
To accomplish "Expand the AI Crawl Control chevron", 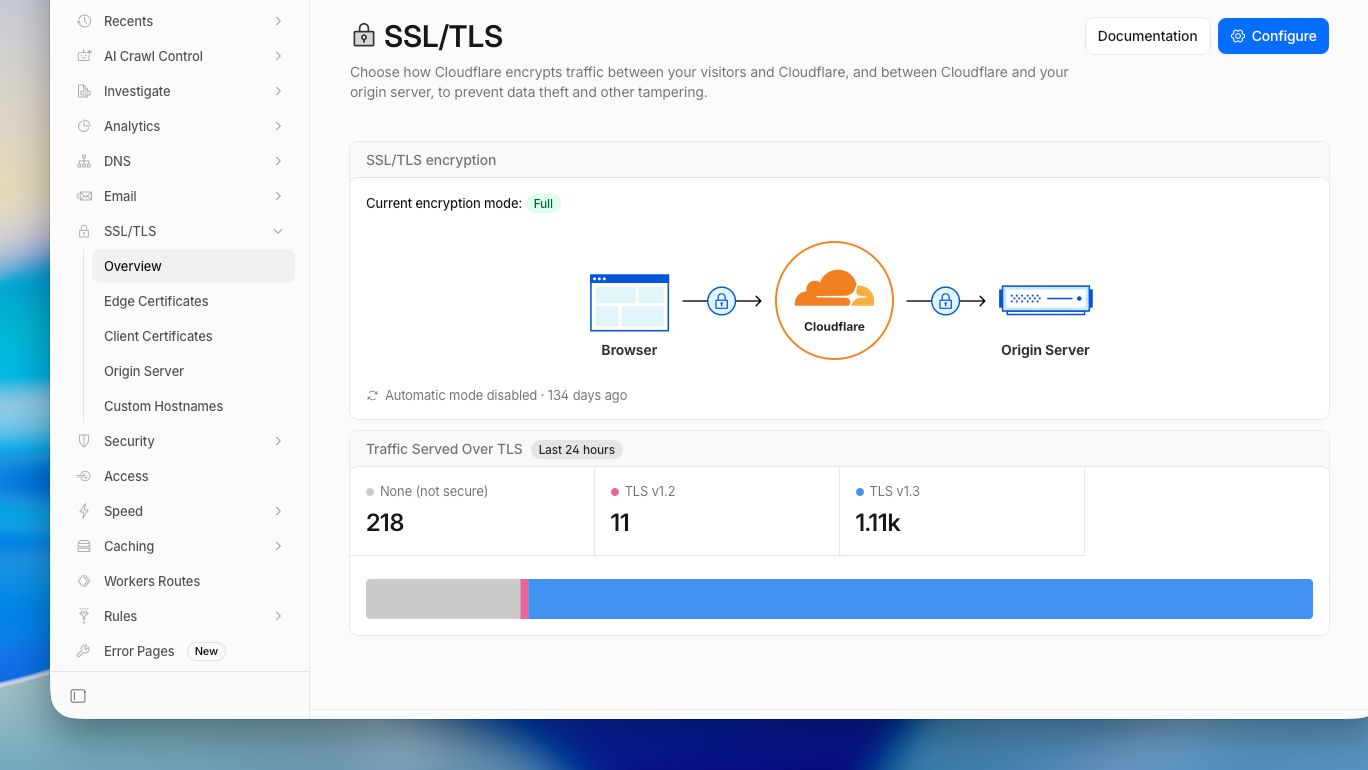I will [278, 56].
